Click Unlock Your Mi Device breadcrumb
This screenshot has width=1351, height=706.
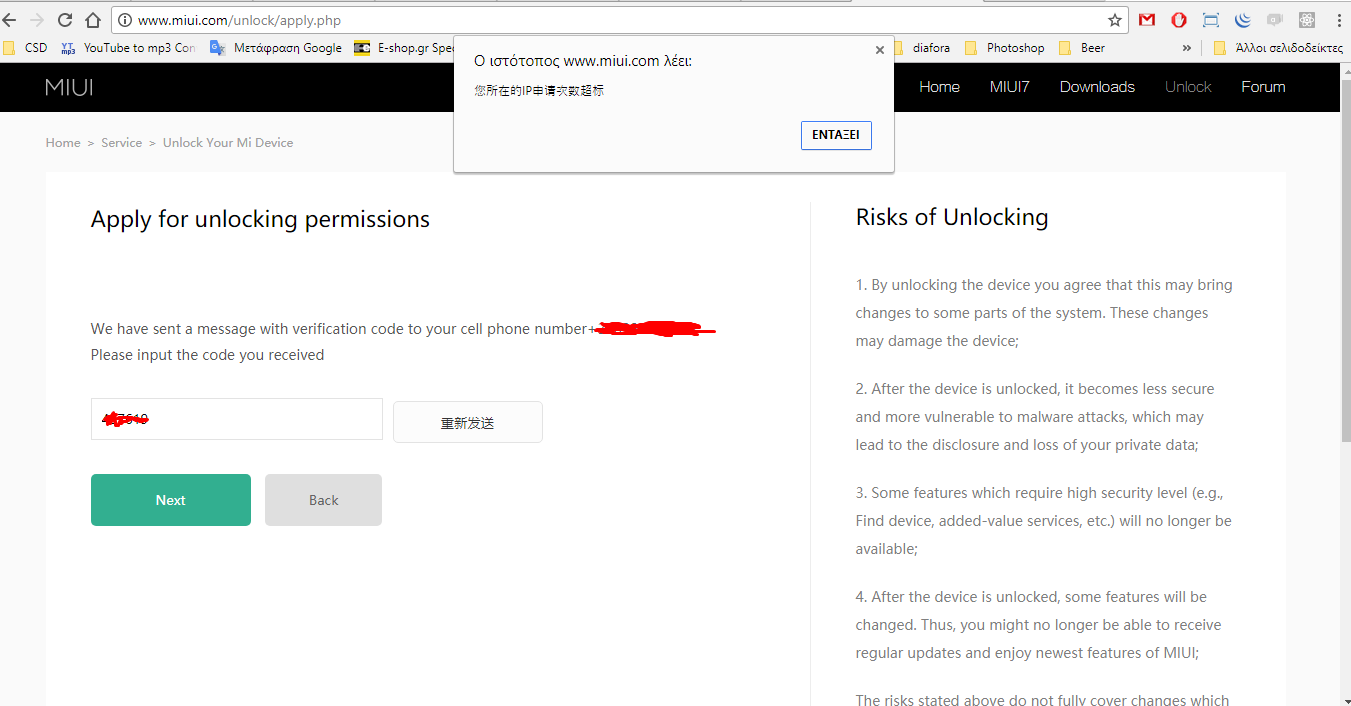click(228, 143)
